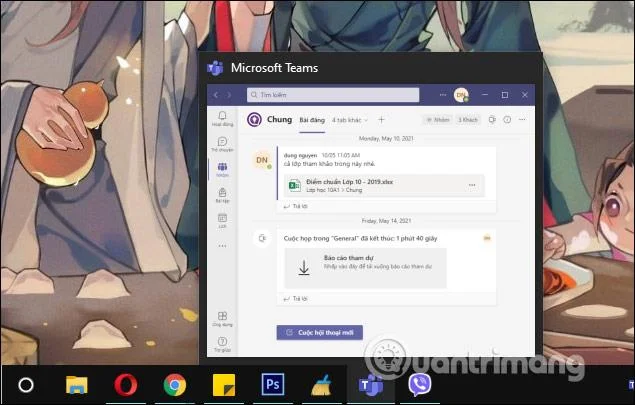Click the 'Cuộc hội thoại mới' button
This screenshot has width=635, height=405.
320,333
